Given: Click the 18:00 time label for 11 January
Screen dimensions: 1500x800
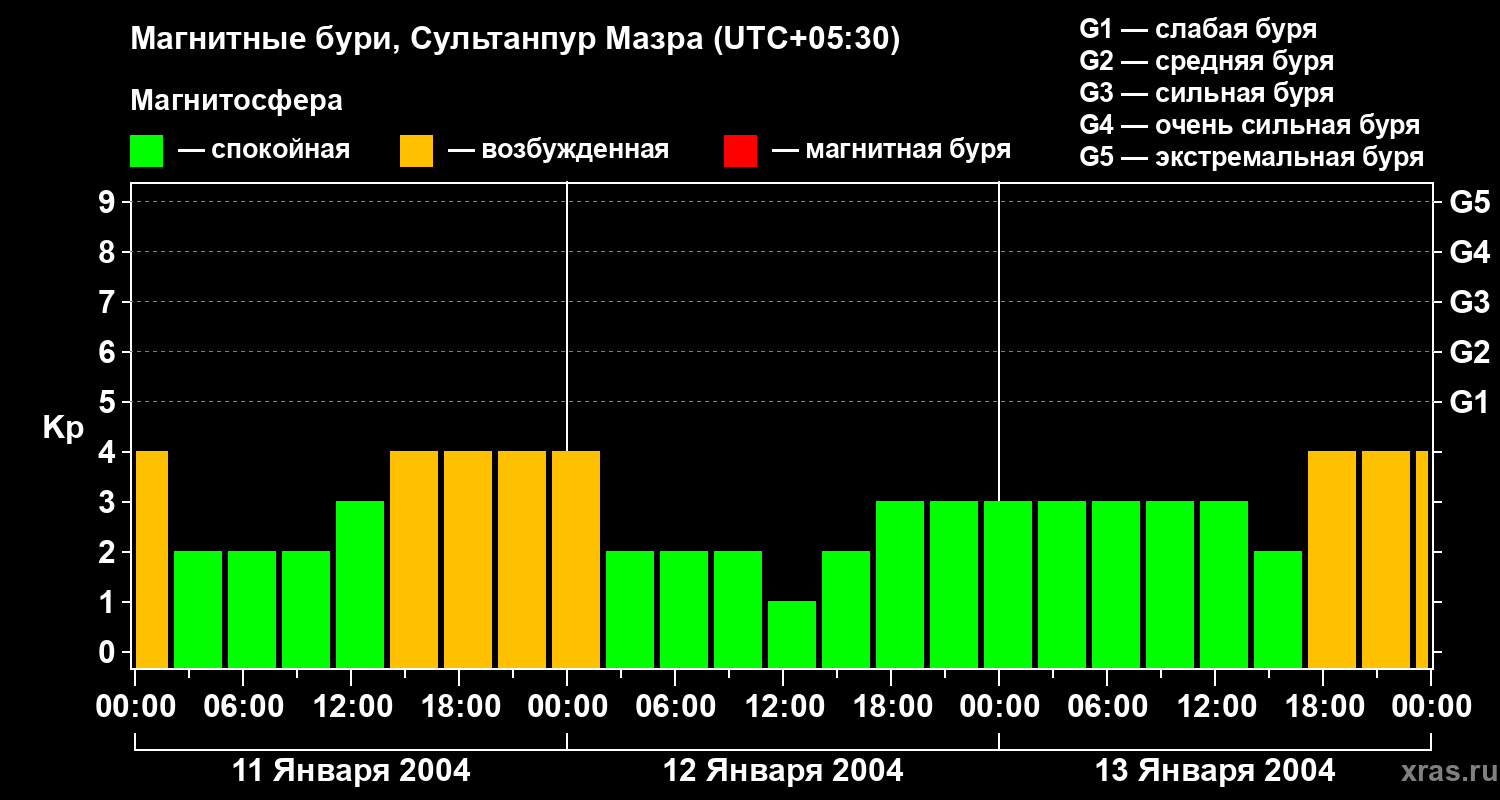Looking at the screenshot, I should [x=459, y=707].
